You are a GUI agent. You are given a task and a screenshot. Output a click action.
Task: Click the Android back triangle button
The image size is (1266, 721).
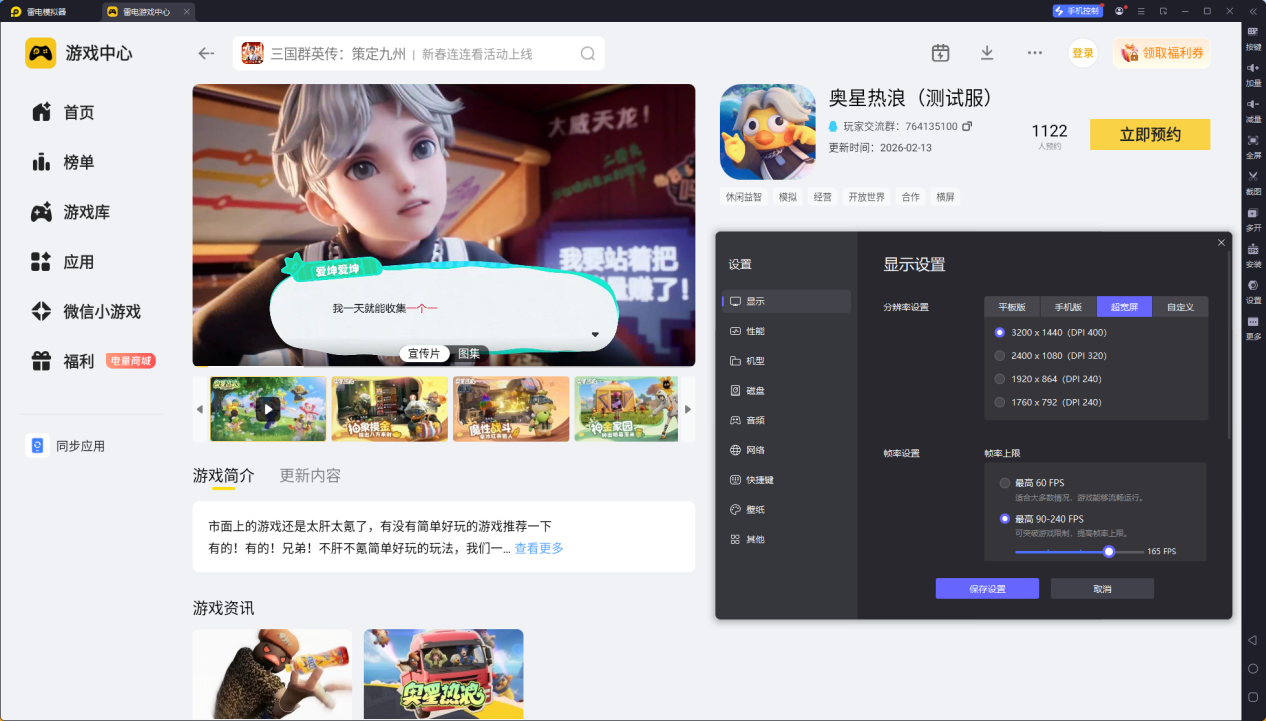click(1252, 640)
